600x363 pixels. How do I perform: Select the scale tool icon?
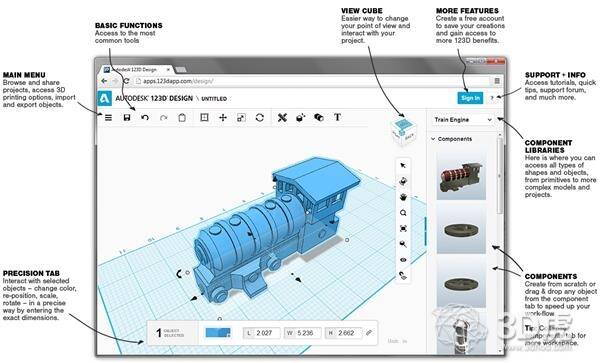[x=241, y=117]
